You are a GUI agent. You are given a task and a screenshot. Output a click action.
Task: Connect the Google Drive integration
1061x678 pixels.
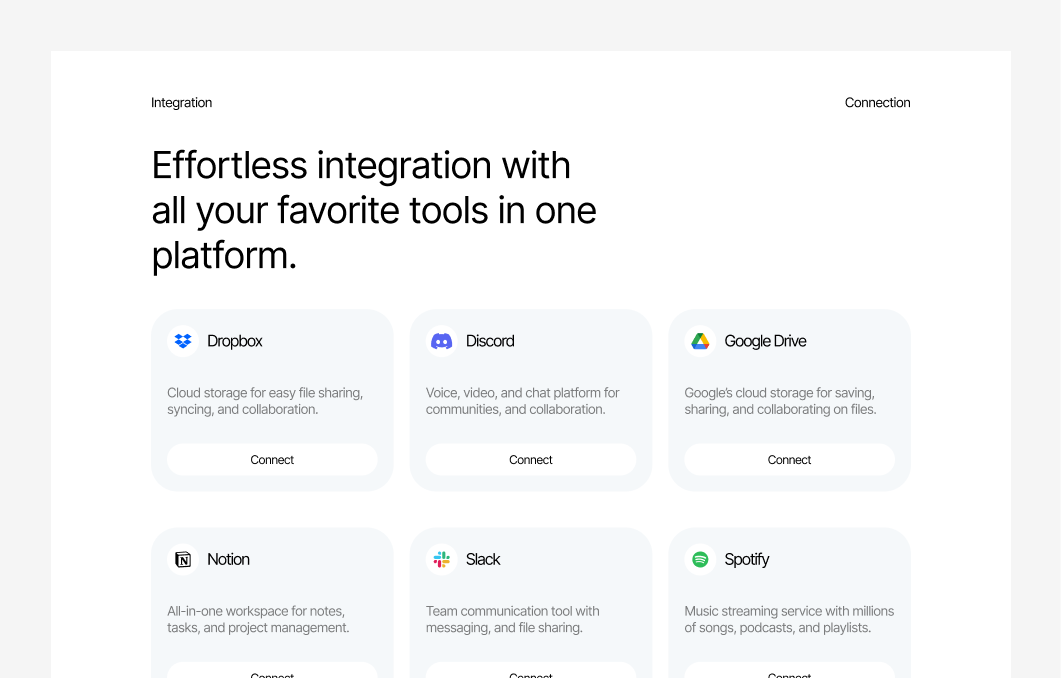tap(789, 459)
